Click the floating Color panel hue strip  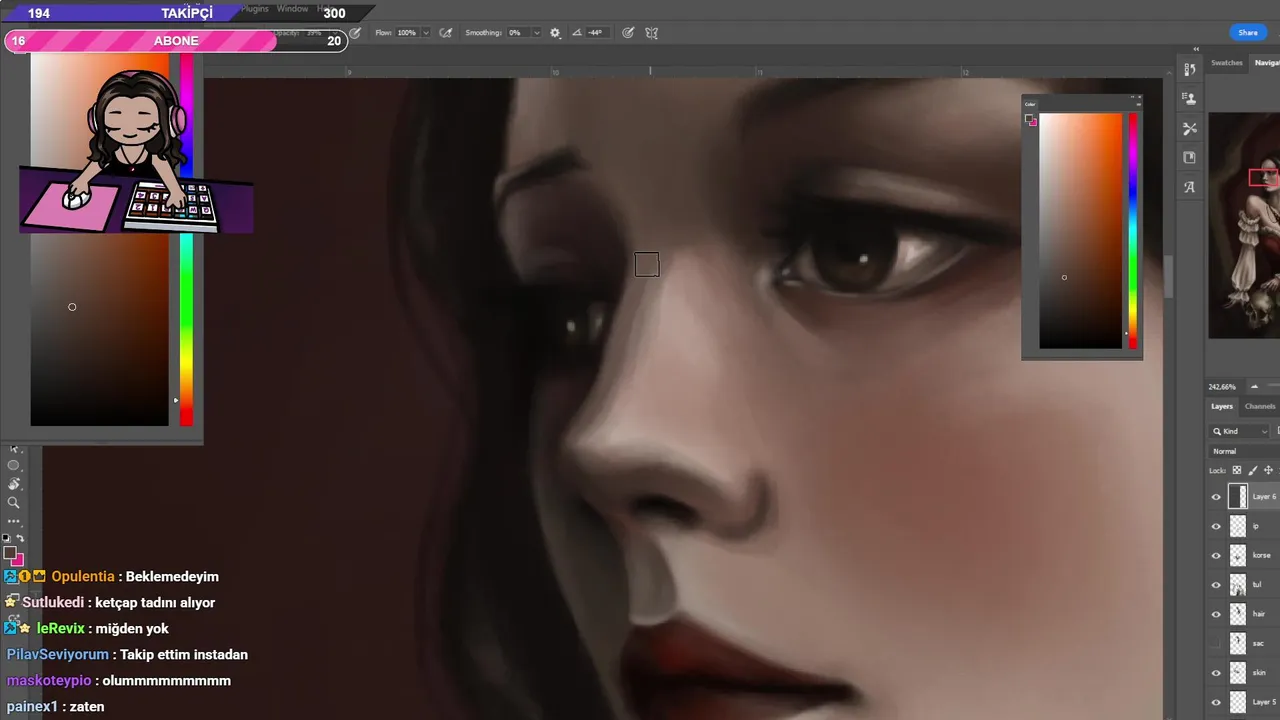pos(1133,231)
